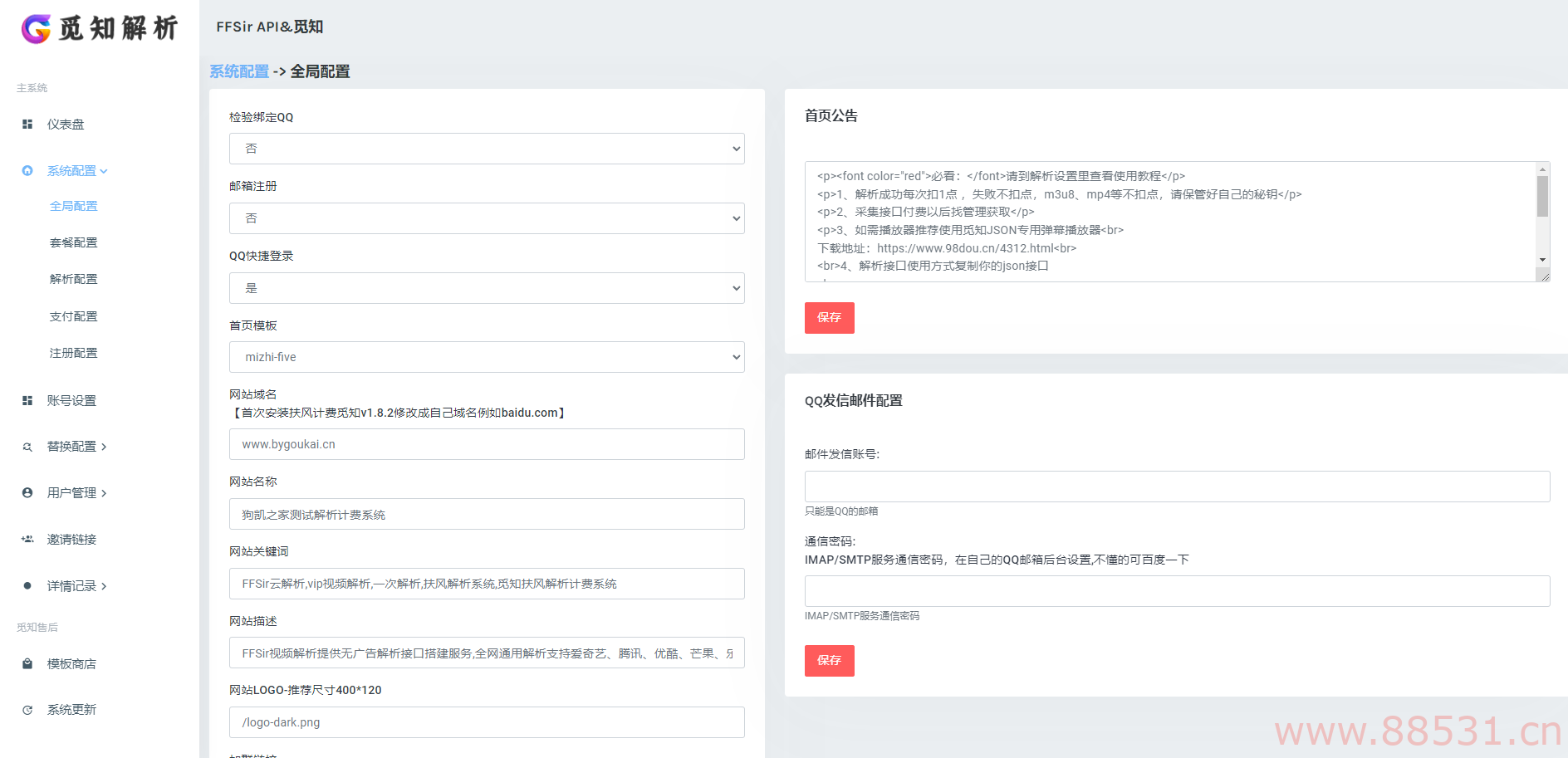The image size is (1568, 758).
Task: Click the 系统配置 breadcrumb link
Action: pos(239,71)
